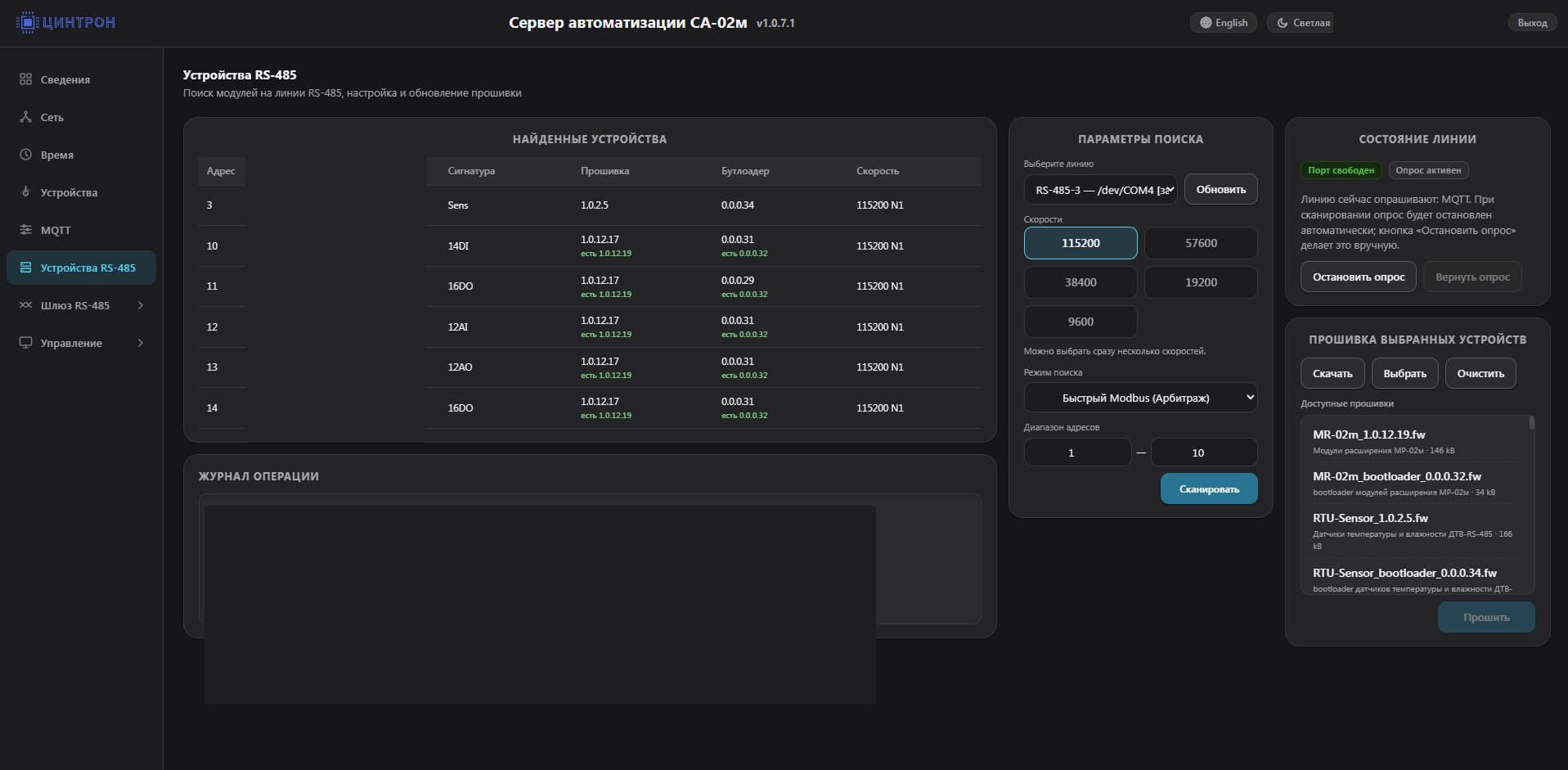Select the device row with signature 12AO
The height and width of the screenshot is (770, 1568).
click(x=590, y=367)
